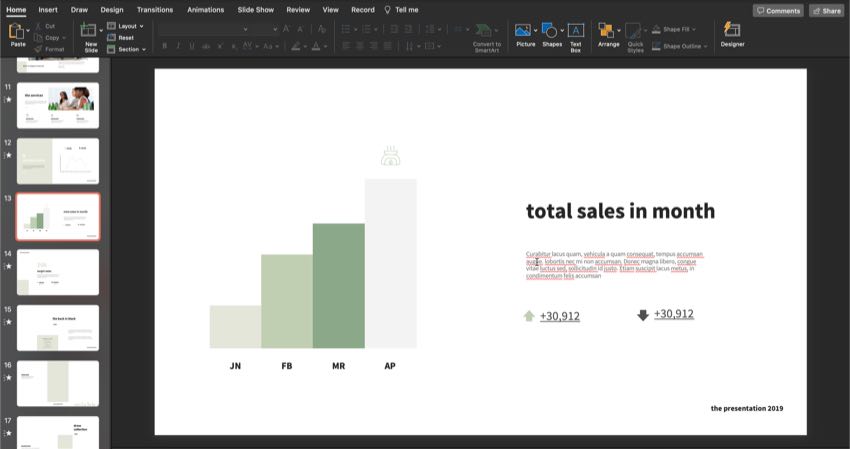The height and width of the screenshot is (449, 850).
Task: Click the New Slide icon
Action: click(x=88, y=30)
